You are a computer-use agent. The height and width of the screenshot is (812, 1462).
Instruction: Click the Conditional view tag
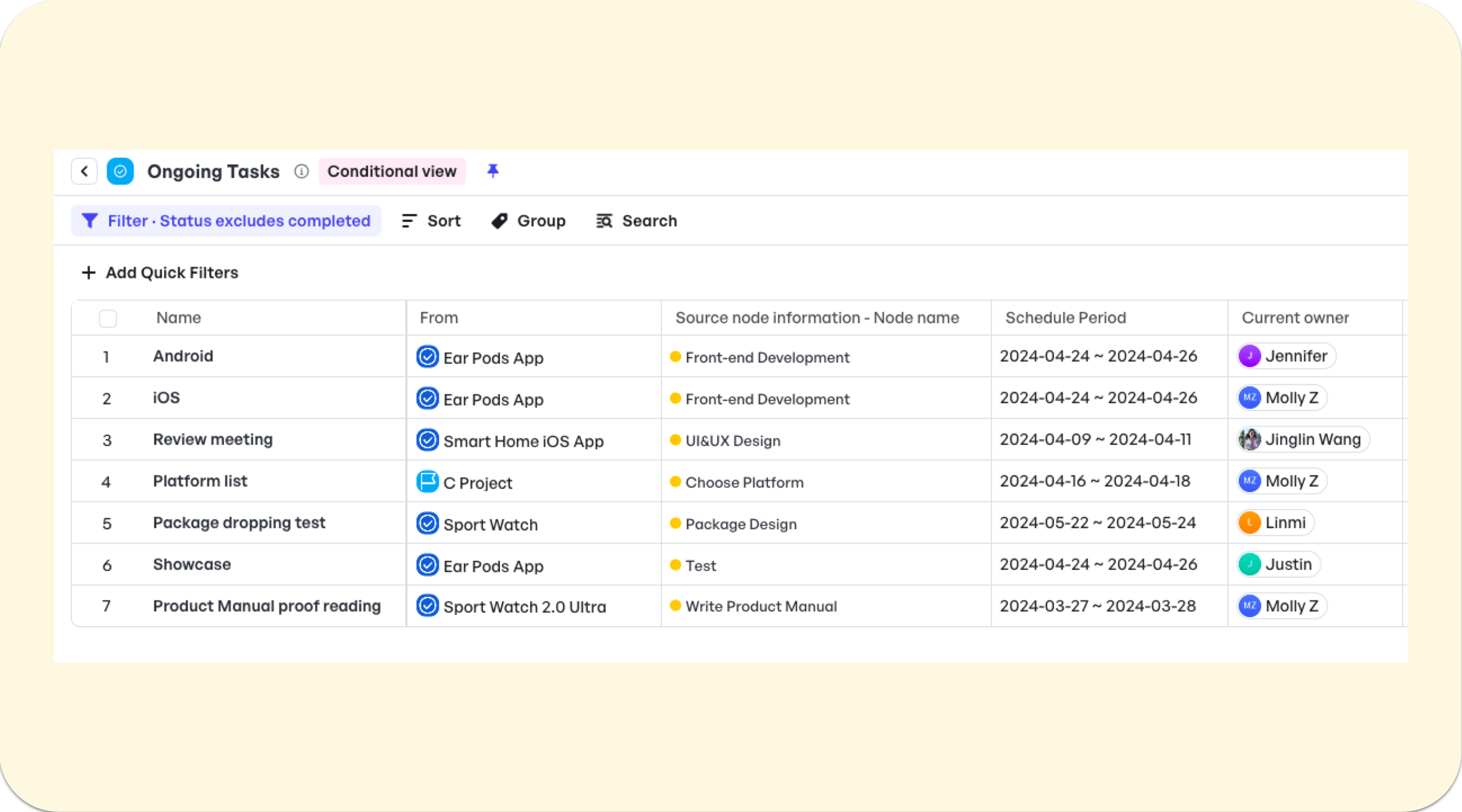pos(392,171)
